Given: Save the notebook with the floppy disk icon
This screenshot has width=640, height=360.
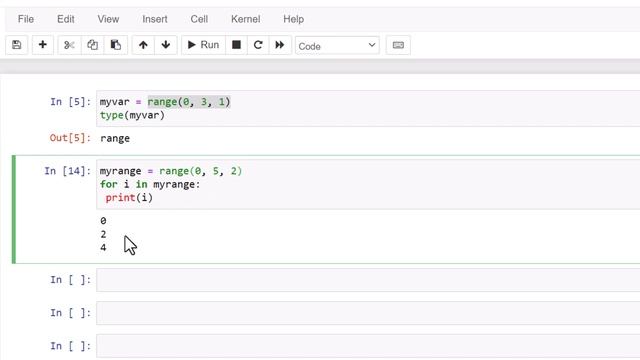Looking at the screenshot, I should click(16, 45).
